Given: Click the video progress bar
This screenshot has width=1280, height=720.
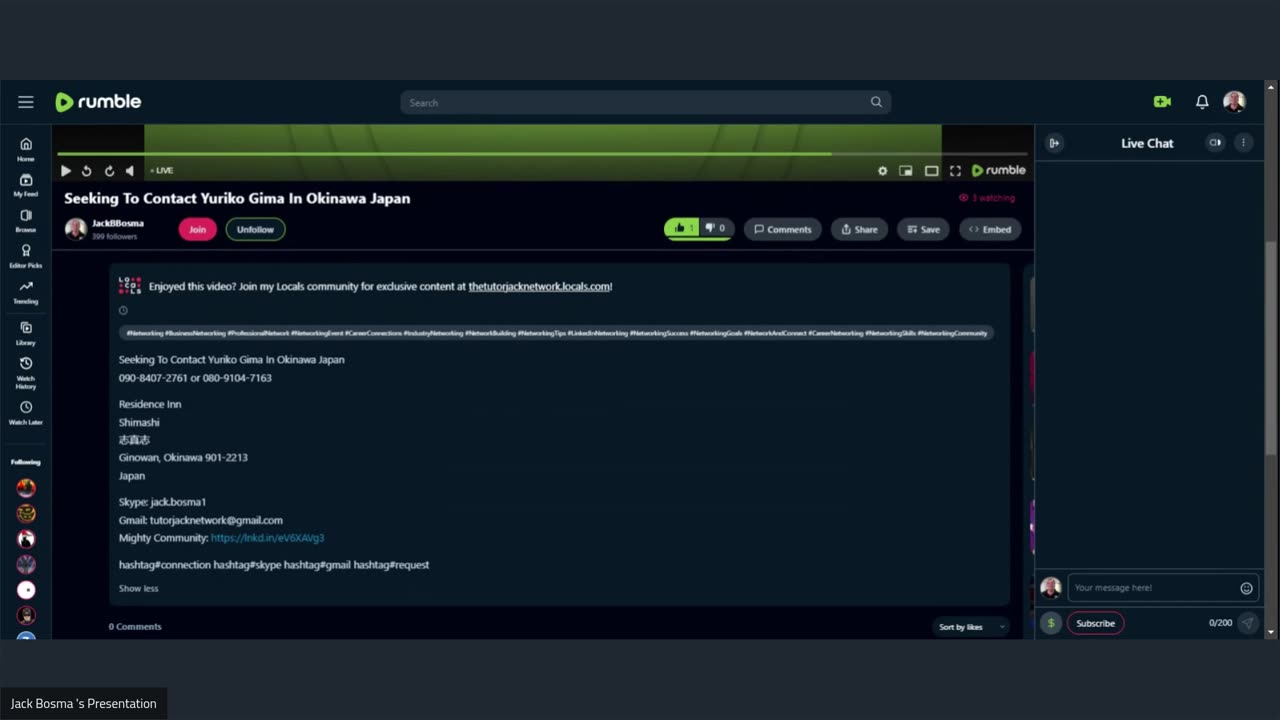Looking at the screenshot, I should [541, 154].
